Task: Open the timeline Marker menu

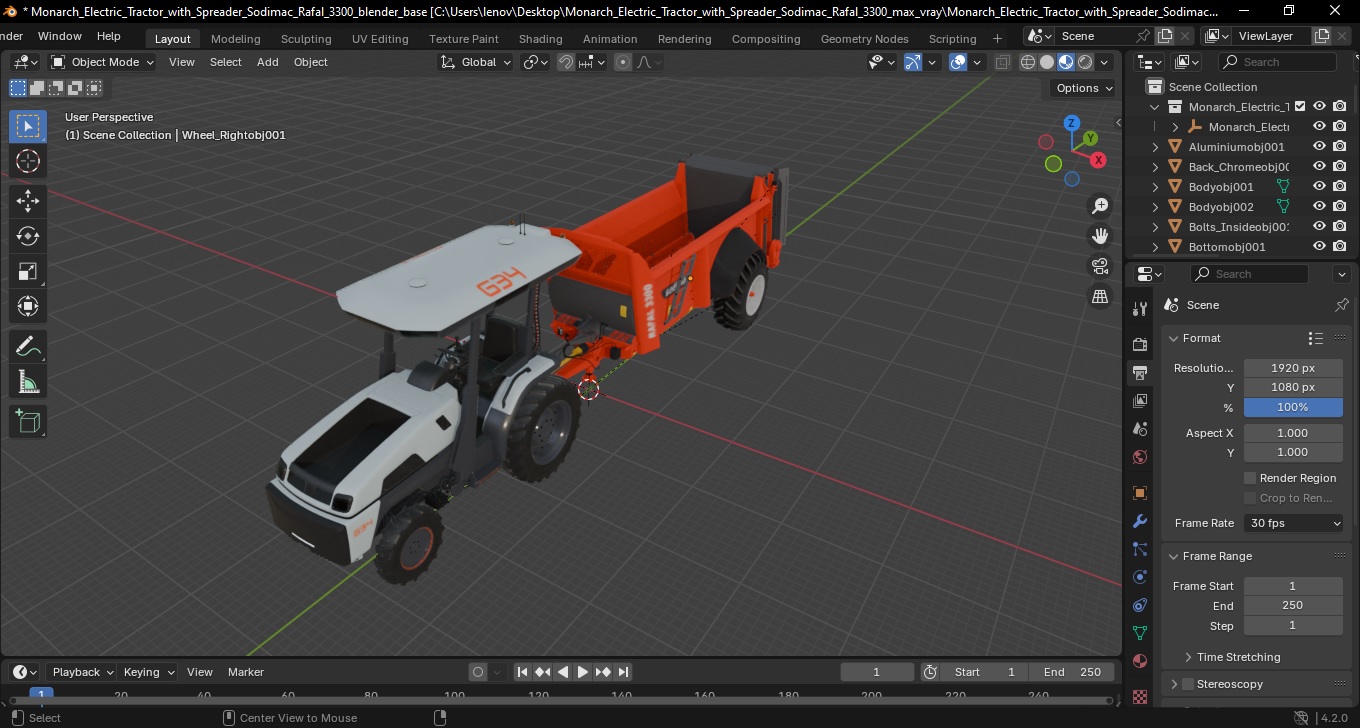Action: pos(246,672)
